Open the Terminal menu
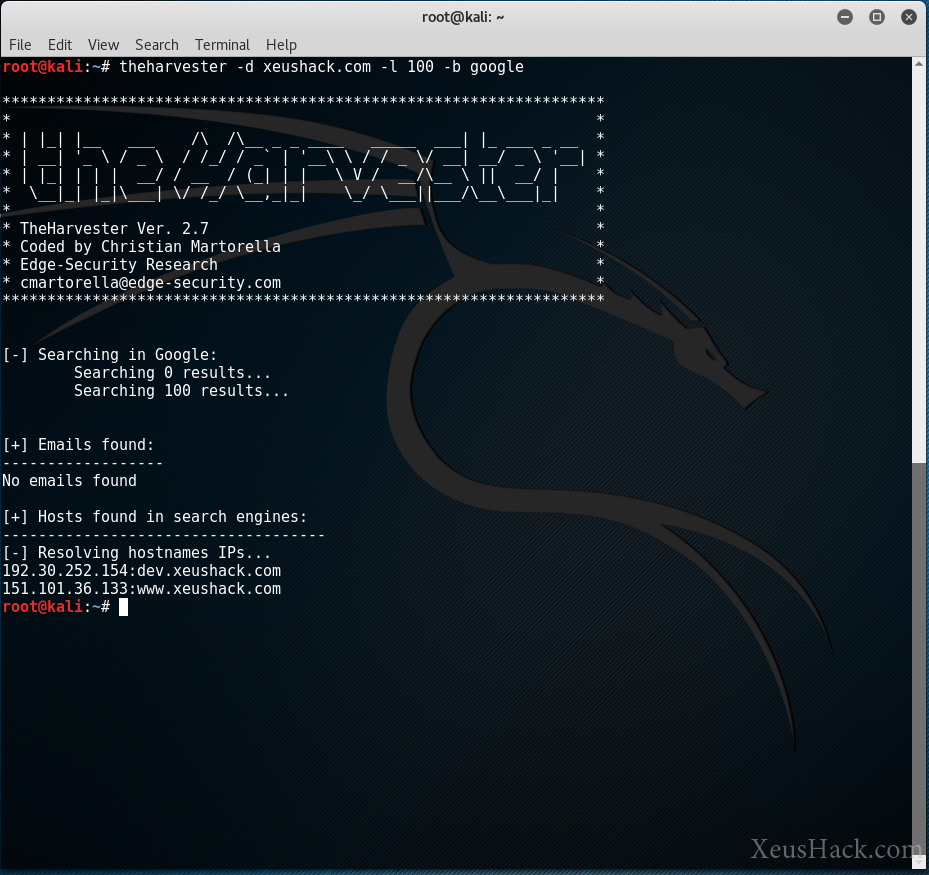 click(x=221, y=45)
